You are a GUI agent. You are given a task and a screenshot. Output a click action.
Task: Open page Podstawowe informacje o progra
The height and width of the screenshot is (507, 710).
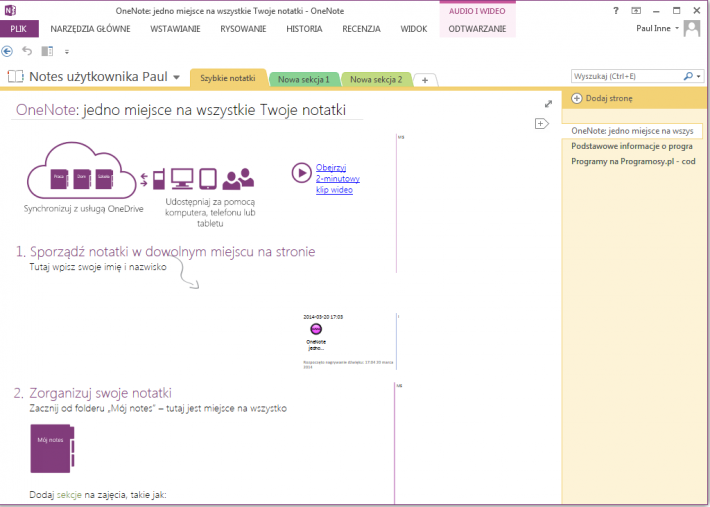[x=632, y=146]
